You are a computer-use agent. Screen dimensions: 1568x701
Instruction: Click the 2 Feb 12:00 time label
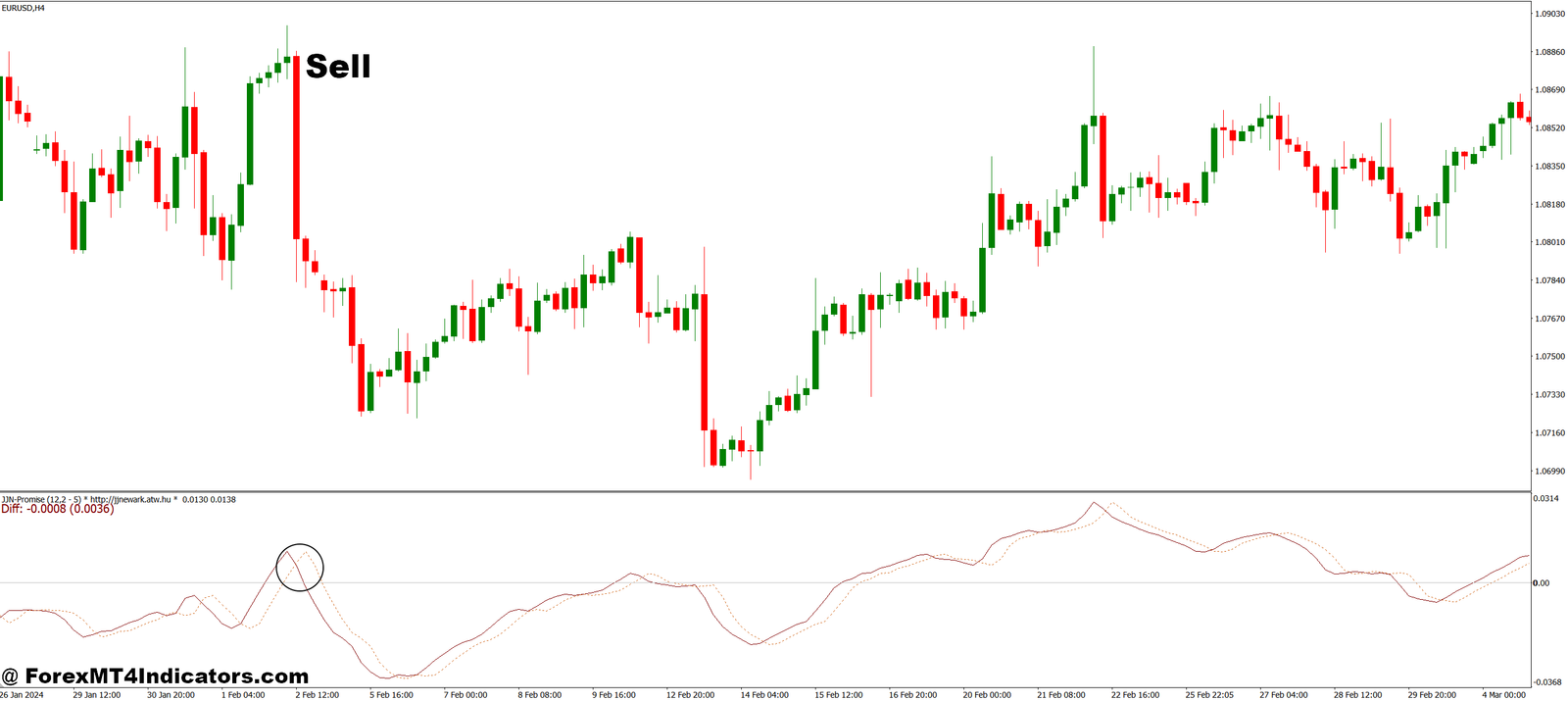317,695
